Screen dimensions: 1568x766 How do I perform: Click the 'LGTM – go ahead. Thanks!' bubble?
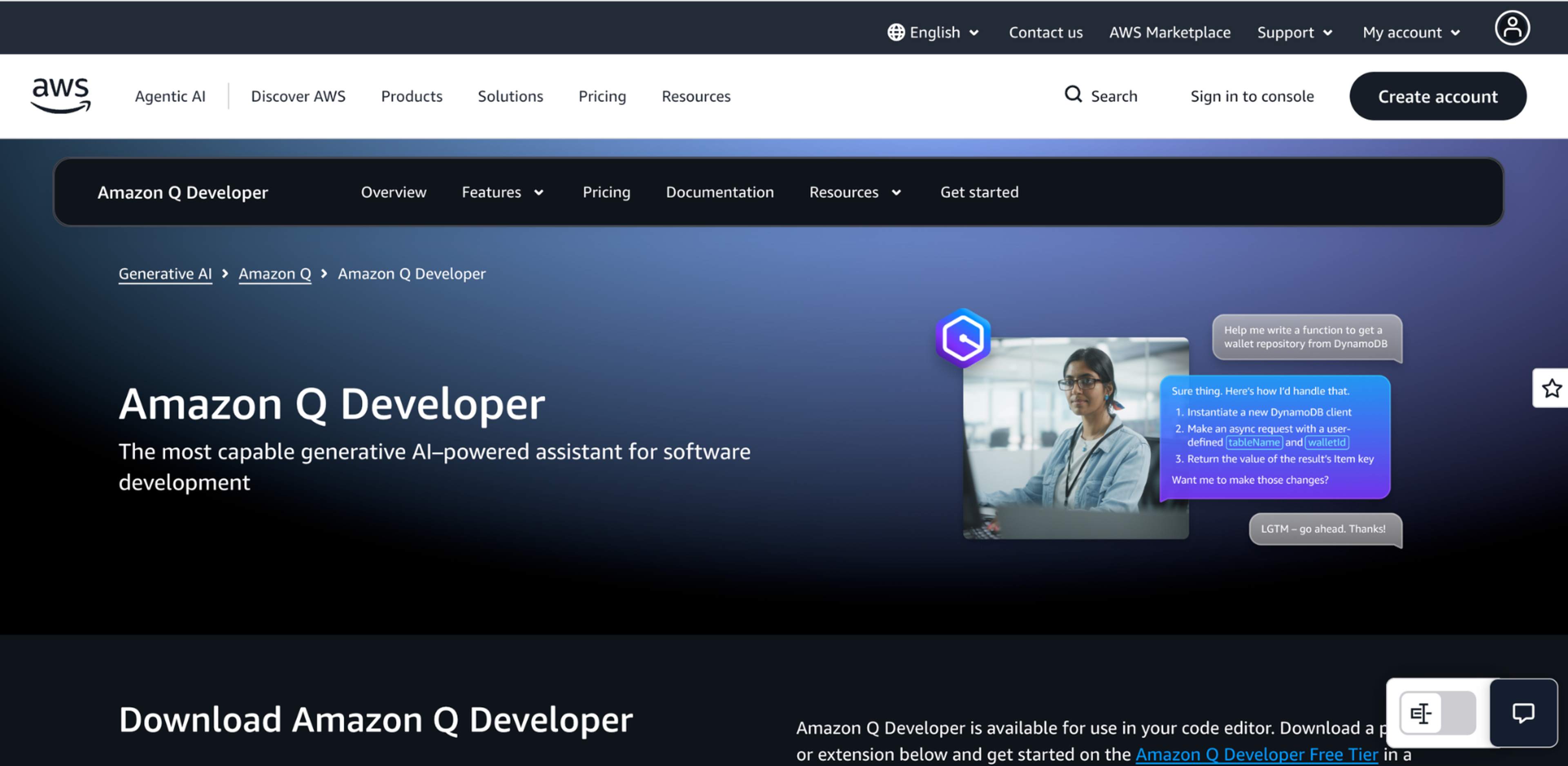click(x=1326, y=529)
